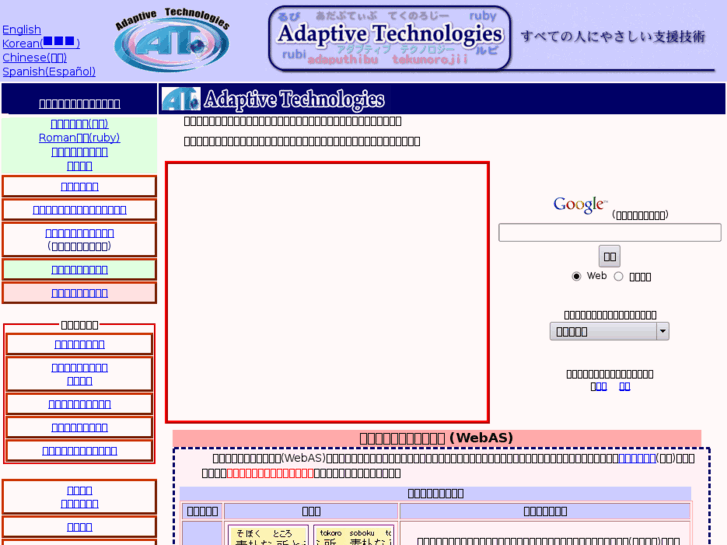This screenshot has height=545, width=727.
Task: Click the blue link in the WebAS paragraph
Action: pos(637,458)
